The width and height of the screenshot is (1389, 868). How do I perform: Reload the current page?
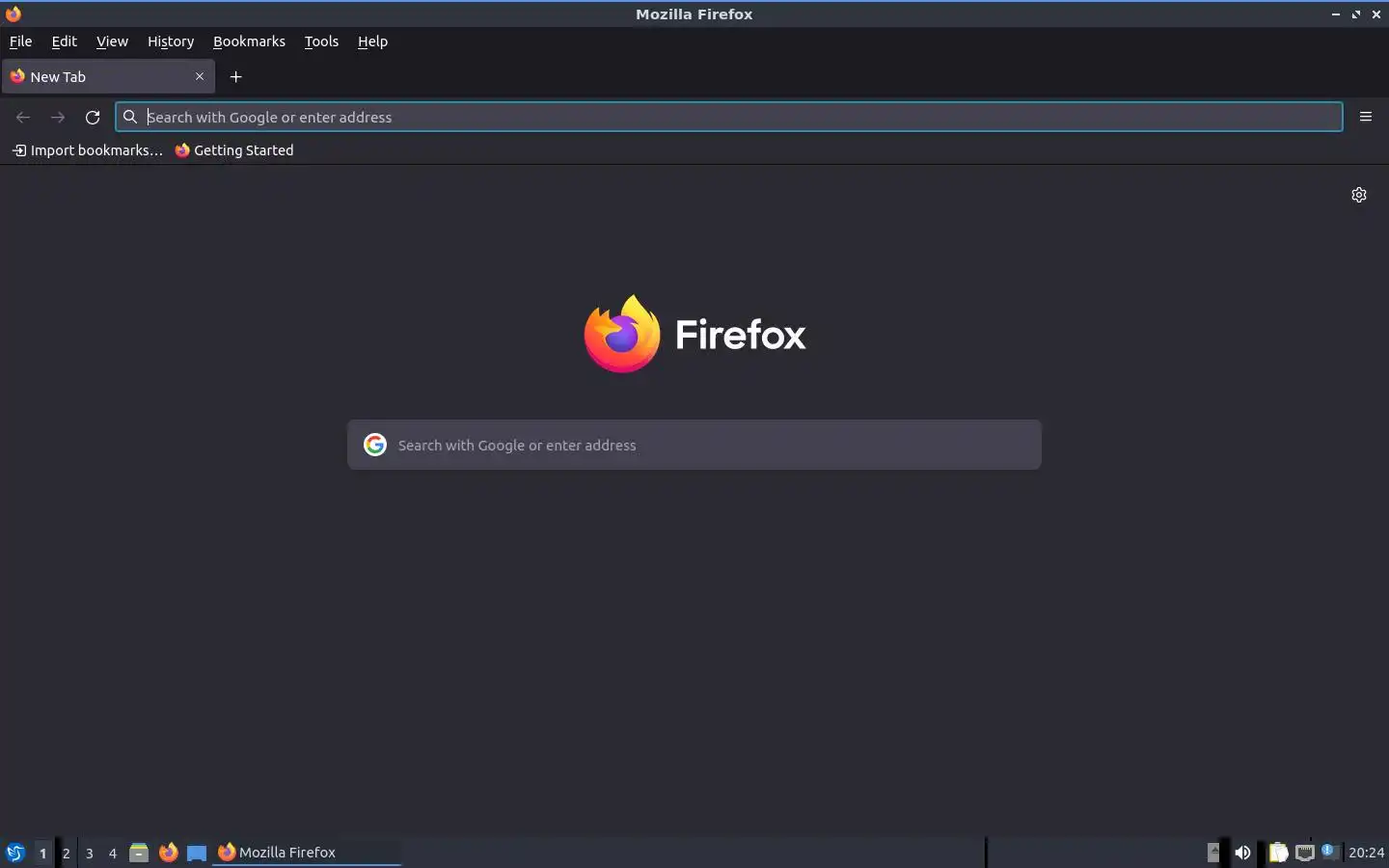tap(93, 117)
